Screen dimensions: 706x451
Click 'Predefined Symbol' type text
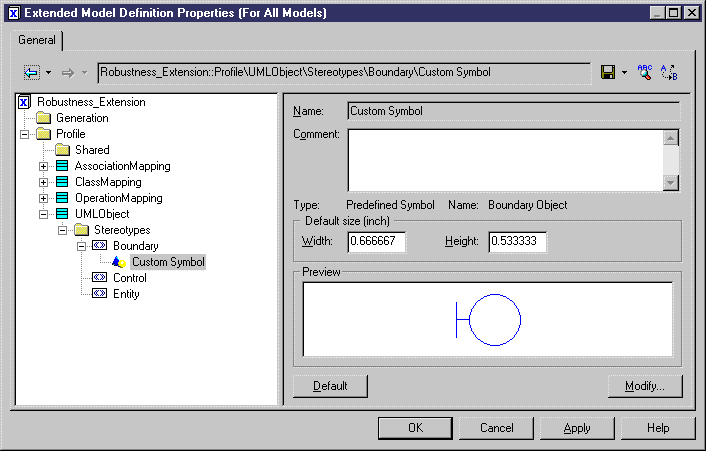point(390,205)
